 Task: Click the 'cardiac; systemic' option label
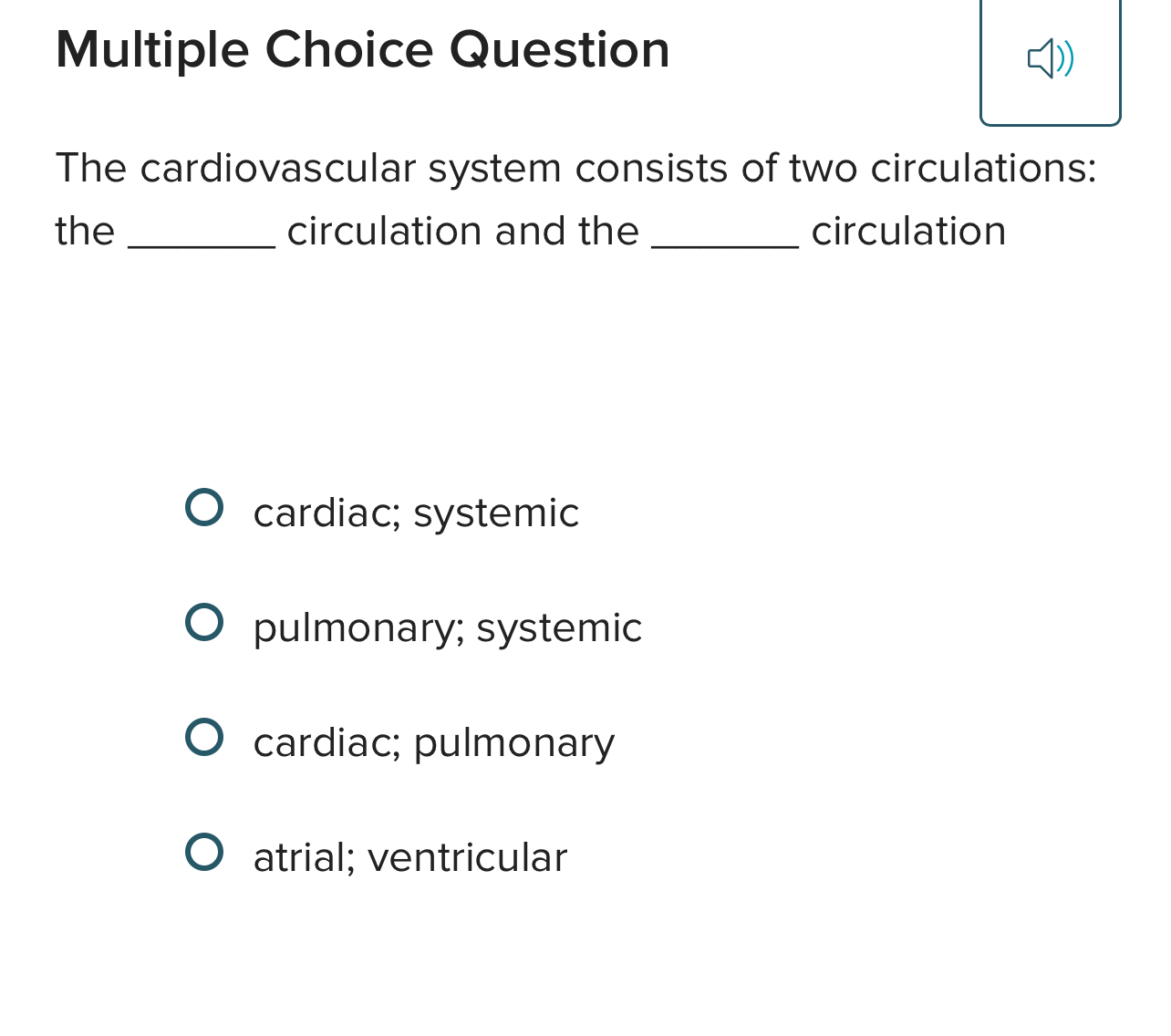coord(416,513)
